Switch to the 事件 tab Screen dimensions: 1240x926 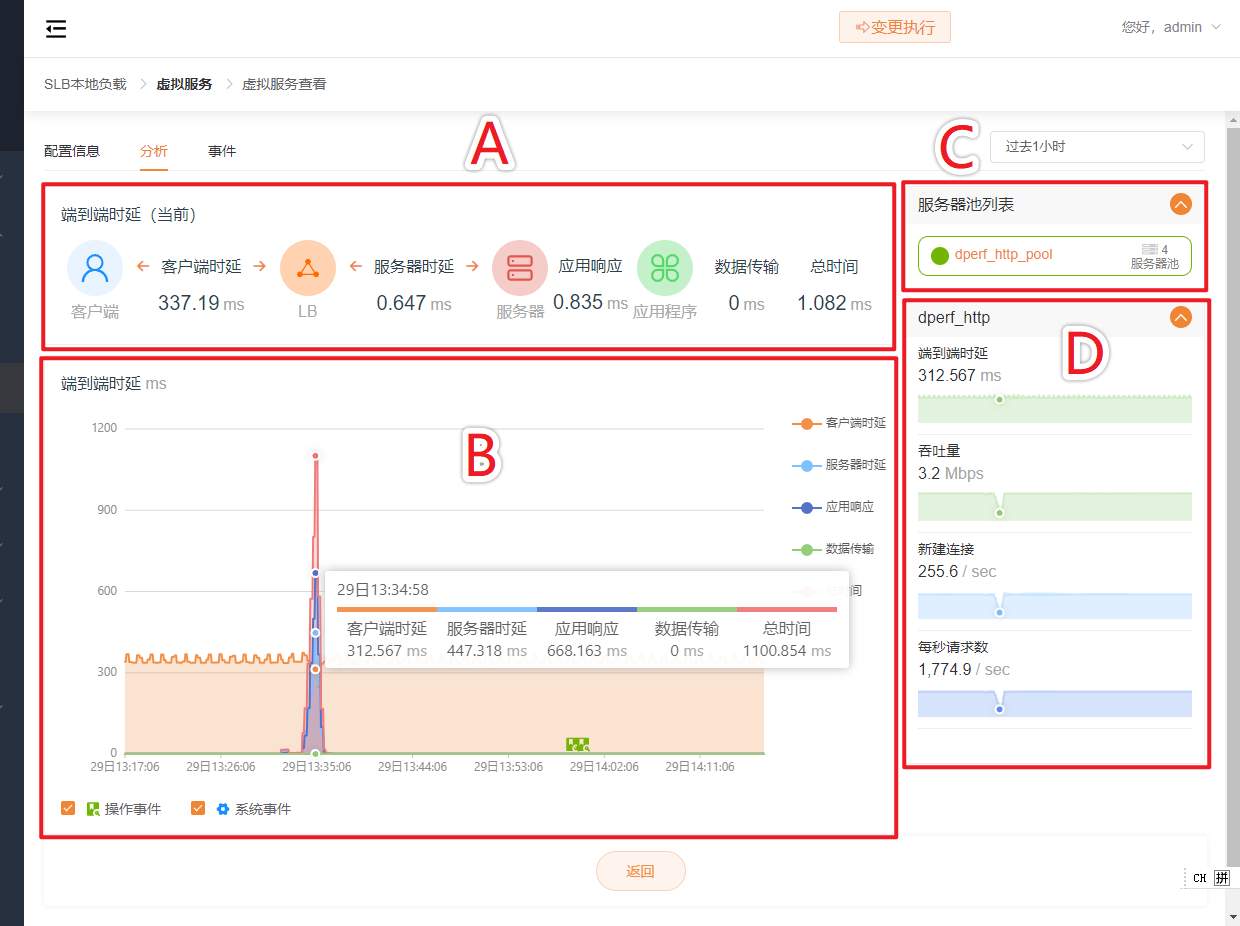coord(222,152)
